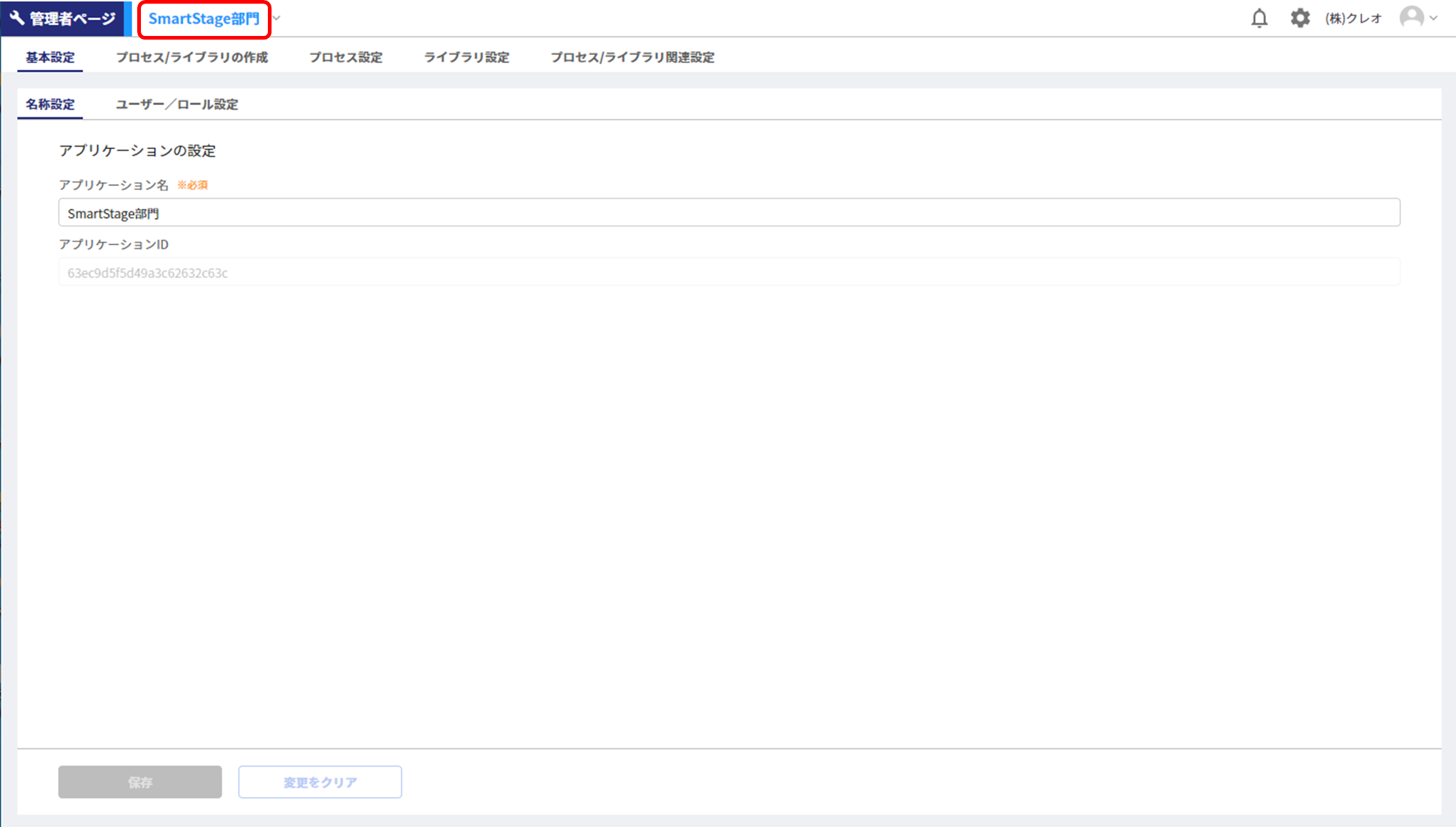
Task: Expand the chevron beside user avatar
Action: click(x=1433, y=18)
